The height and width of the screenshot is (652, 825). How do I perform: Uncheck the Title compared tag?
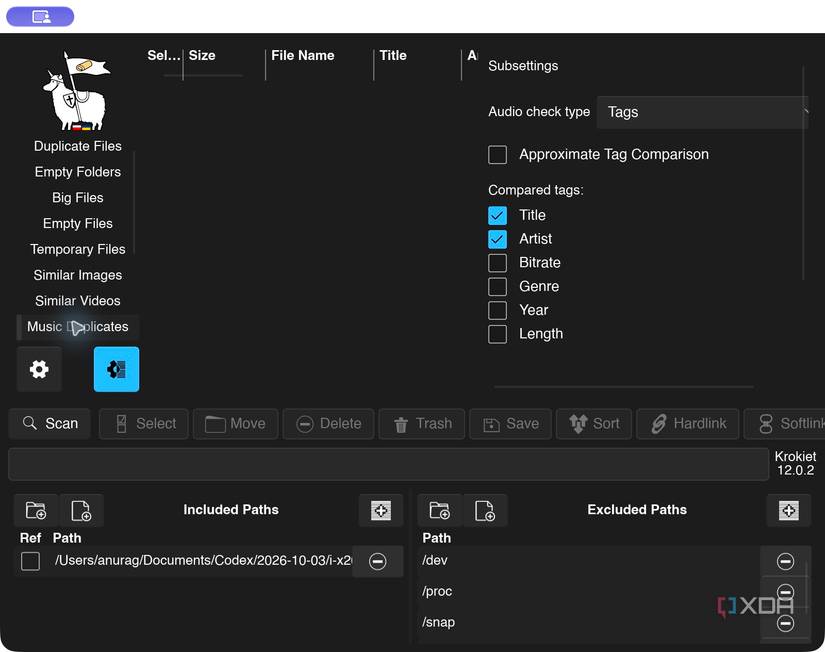[x=498, y=215]
